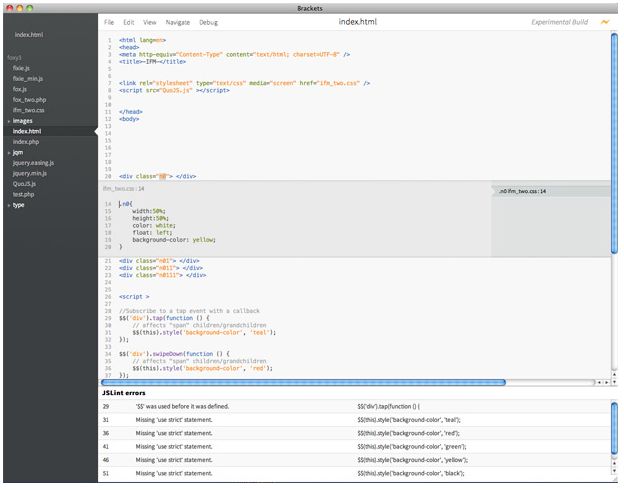
Task: Open jquery.min.js file
Action: coord(30,174)
